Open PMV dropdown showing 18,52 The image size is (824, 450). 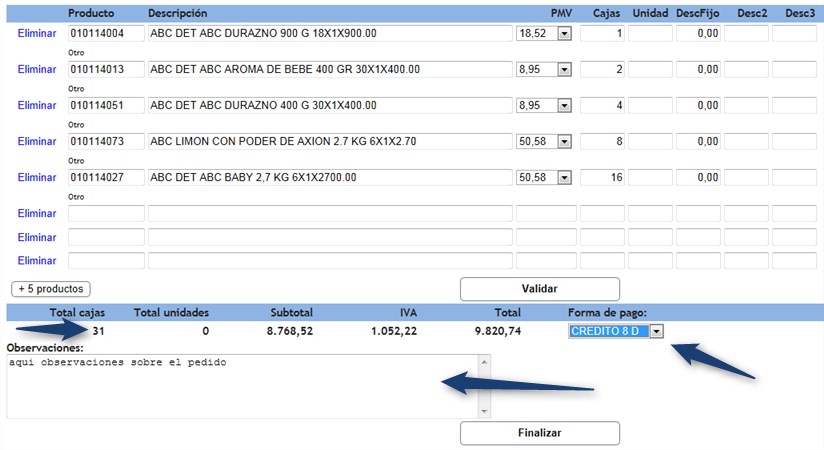(x=564, y=34)
